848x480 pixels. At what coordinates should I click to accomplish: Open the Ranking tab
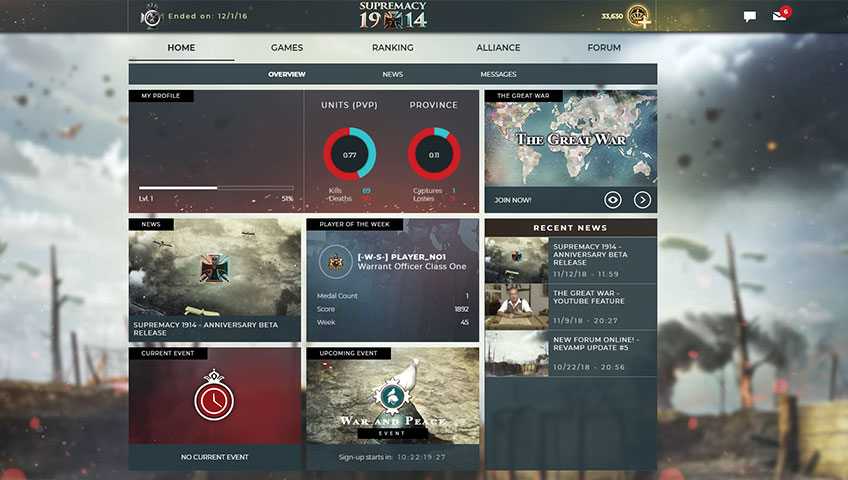click(x=392, y=48)
